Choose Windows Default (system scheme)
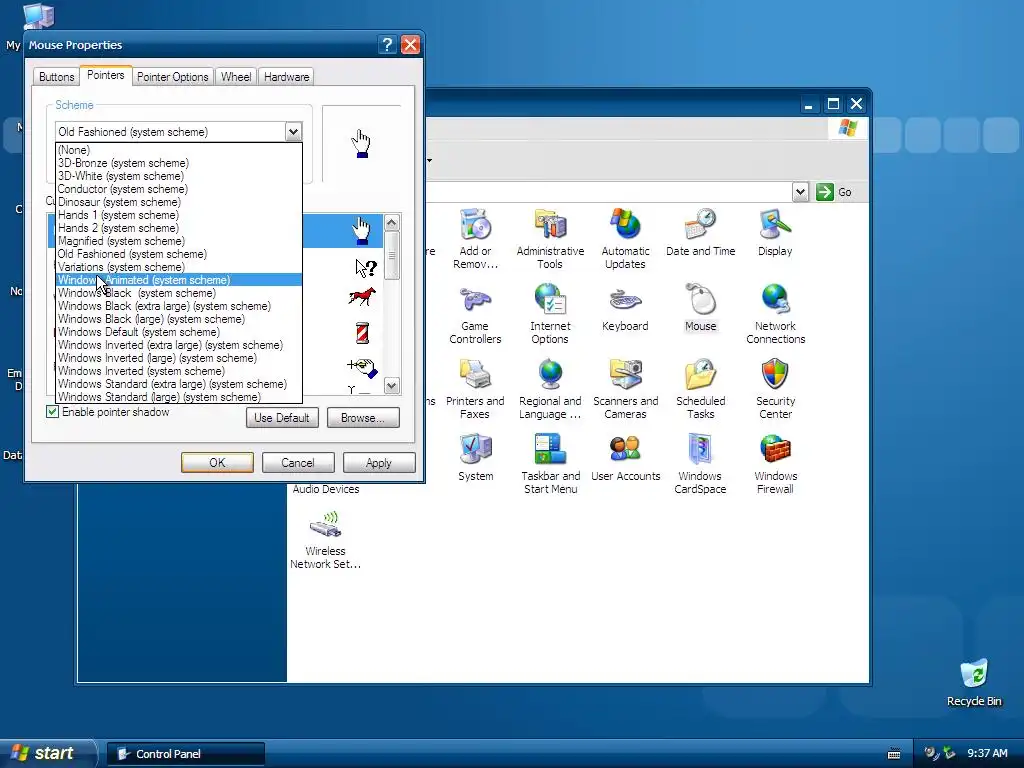This screenshot has width=1024, height=768. [x=178, y=332]
